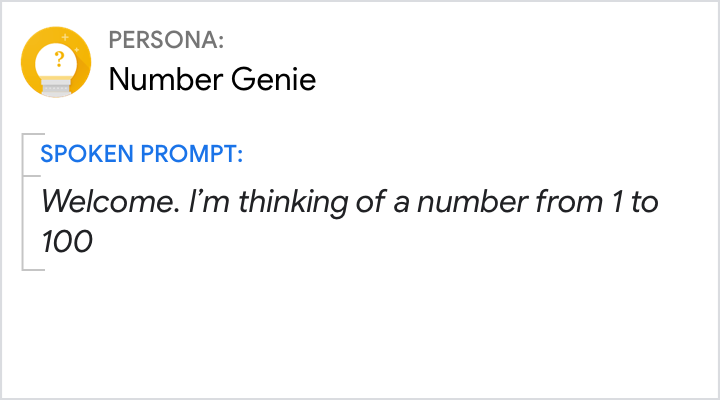Click the "1 to" text ending the first line
The width and height of the screenshot is (720, 400).
coord(634,202)
